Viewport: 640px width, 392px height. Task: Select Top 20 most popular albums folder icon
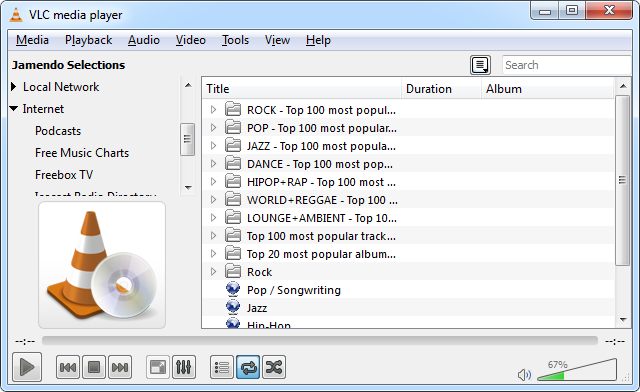click(x=233, y=253)
